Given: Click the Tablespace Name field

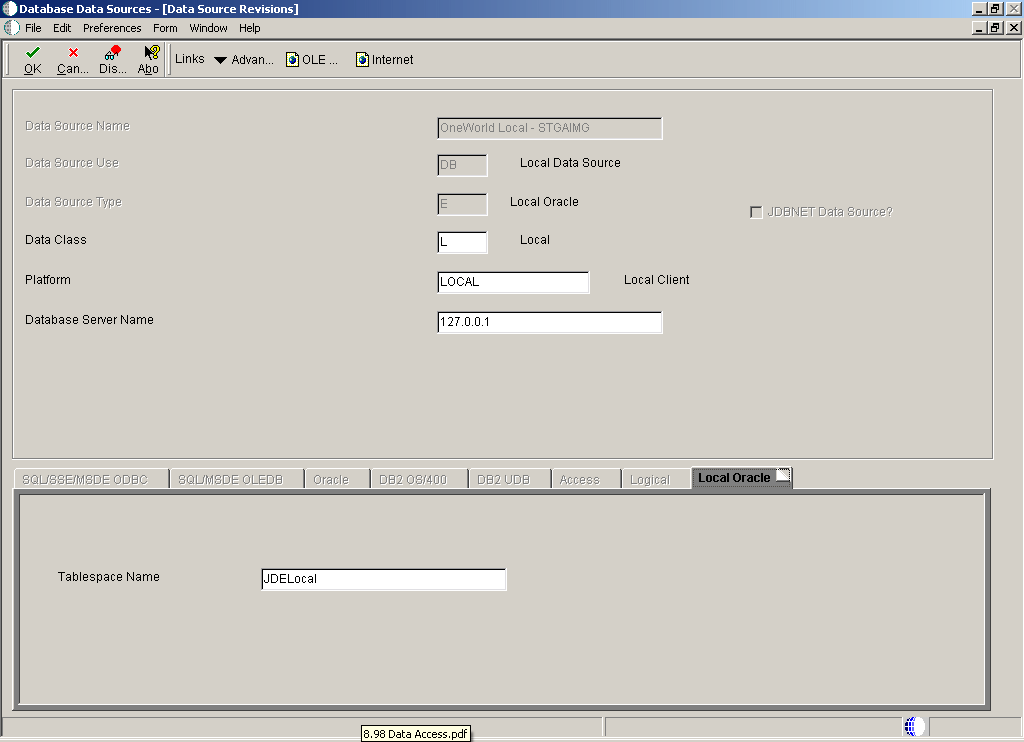Looking at the screenshot, I should pyautogui.click(x=384, y=579).
